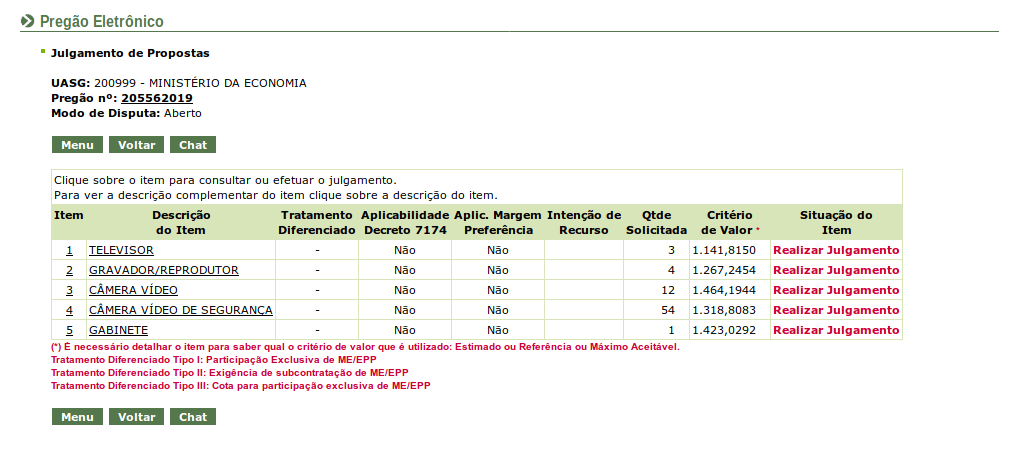This screenshot has width=1019, height=459.
Task: Click the top Voltar button
Action: click(x=136, y=145)
